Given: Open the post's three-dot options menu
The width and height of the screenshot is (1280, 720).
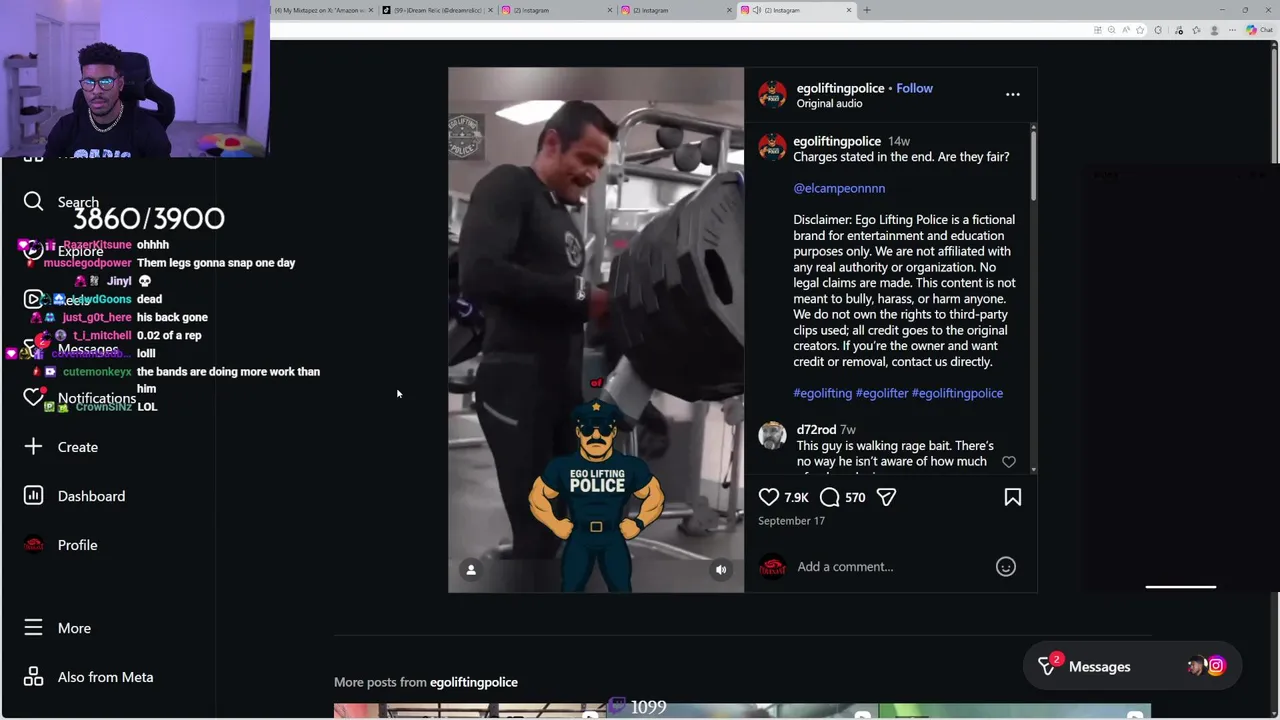Looking at the screenshot, I should pos(1012,95).
